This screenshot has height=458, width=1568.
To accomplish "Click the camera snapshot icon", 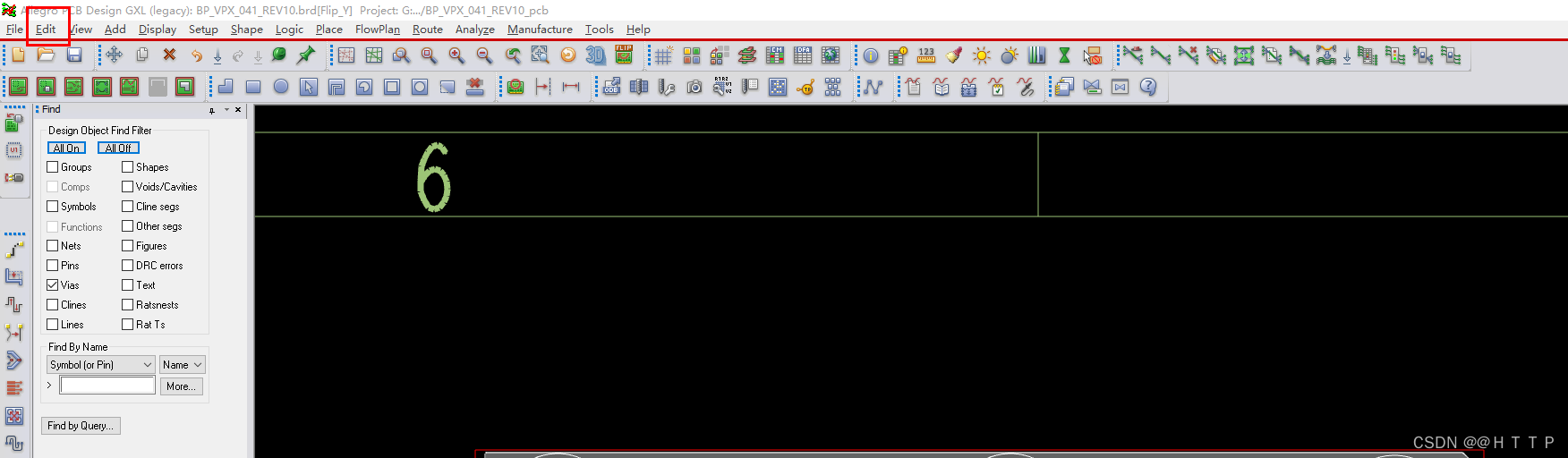I will [695, 87].
